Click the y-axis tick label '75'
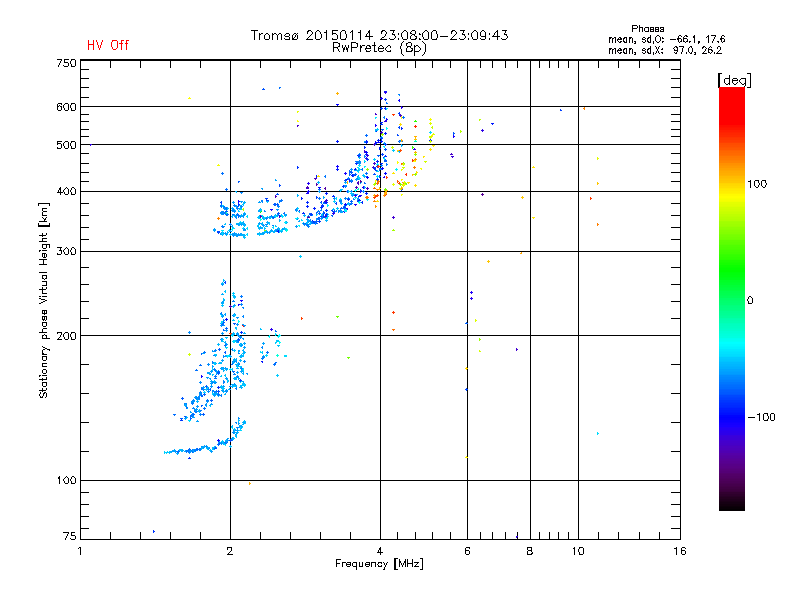Screen dimensions: 800x600 [x=70, y=536]
